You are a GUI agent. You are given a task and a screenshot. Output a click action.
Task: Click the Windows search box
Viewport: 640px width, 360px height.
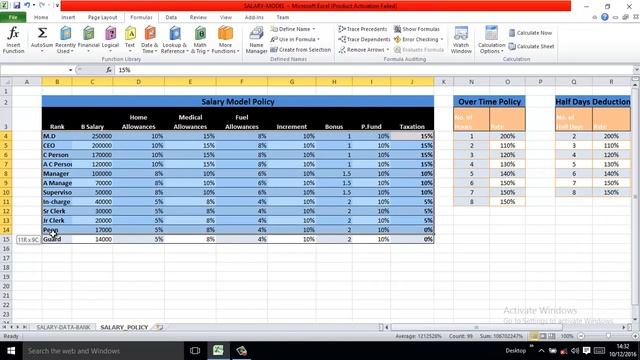click(x=102, y=351)
